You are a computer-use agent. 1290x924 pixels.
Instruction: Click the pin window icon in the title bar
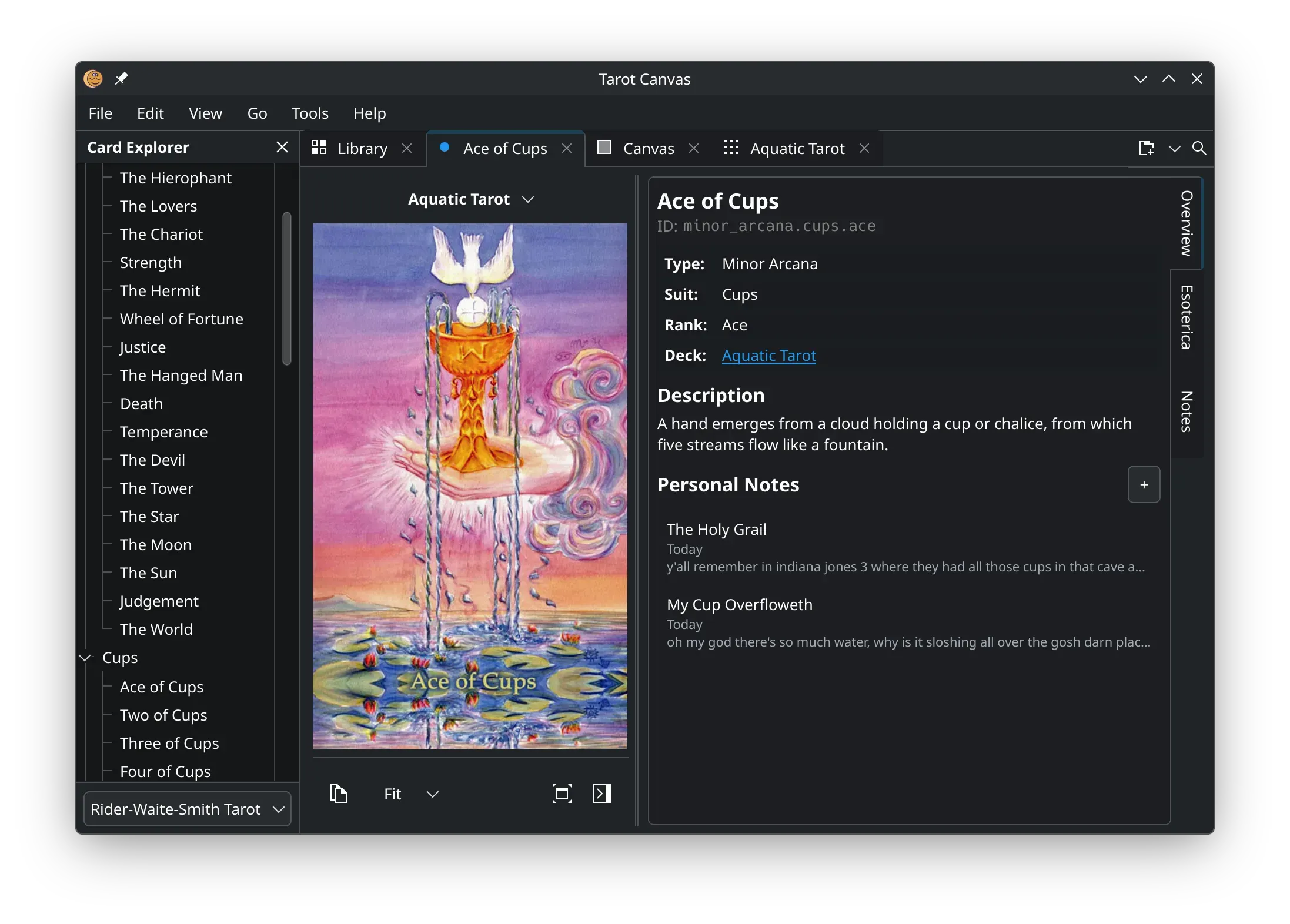click(x=122, y=78)
